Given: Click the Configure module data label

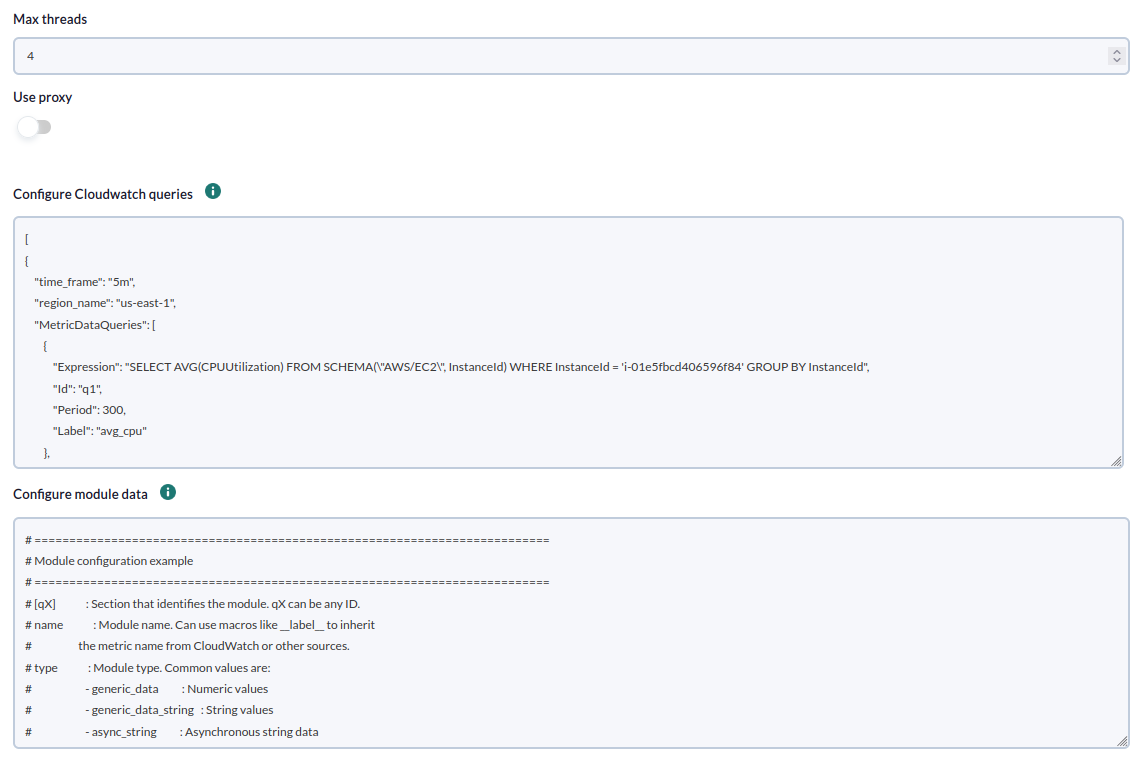Looking at the screenshot, I should 80,495.
